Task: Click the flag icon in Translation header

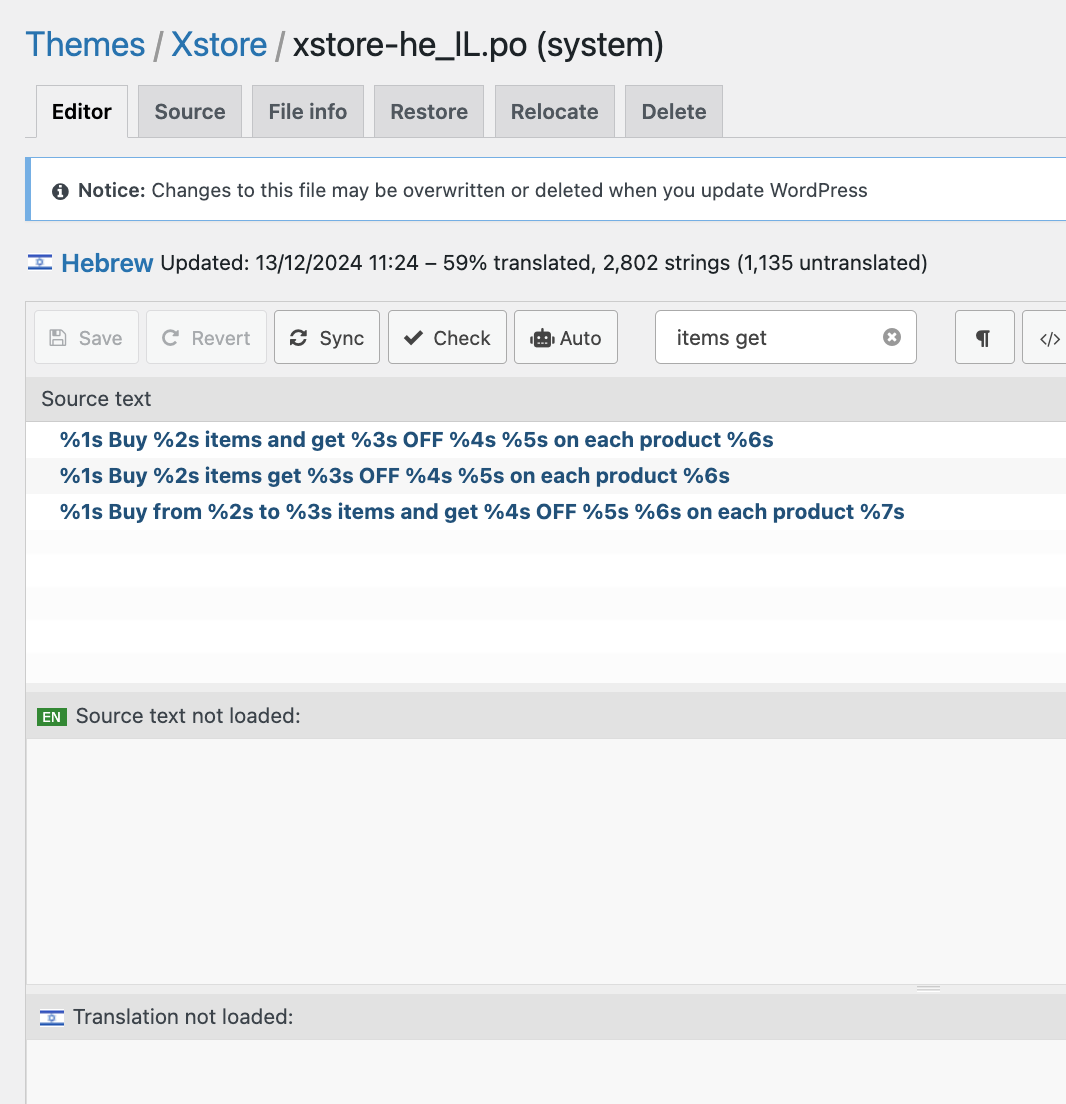Action: [x=51, y=1017]
